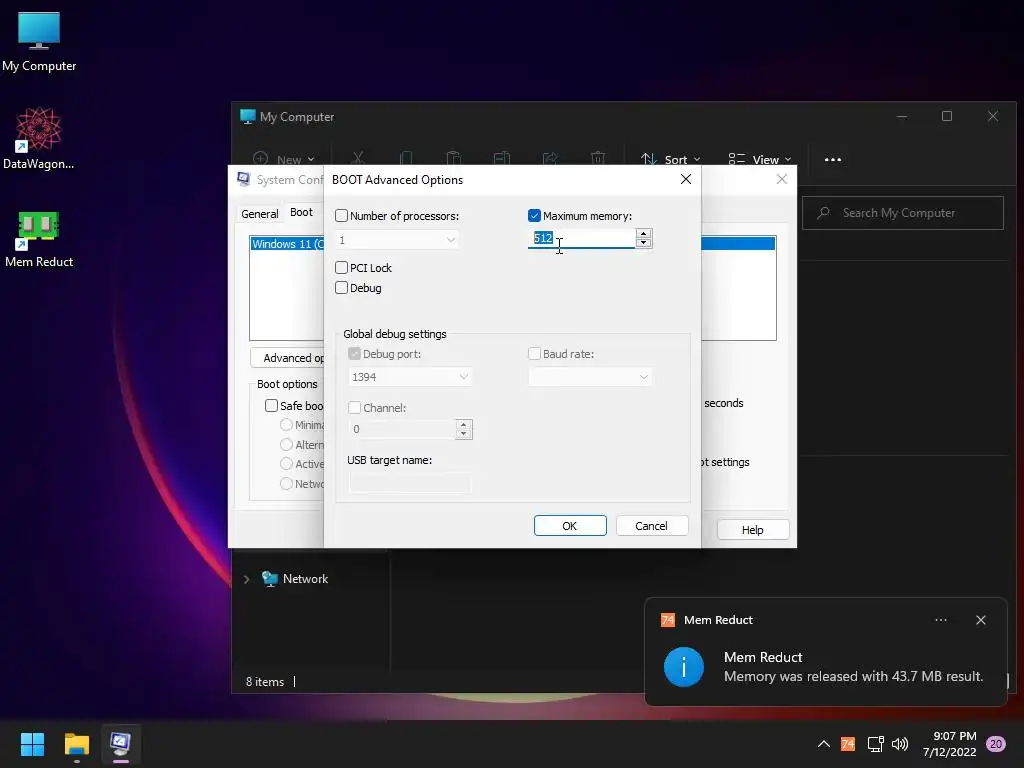This screenshot has width=1024, height=768.
Task: Click Mem Reduct tray icon showing 74
Action: click(848, 744)
